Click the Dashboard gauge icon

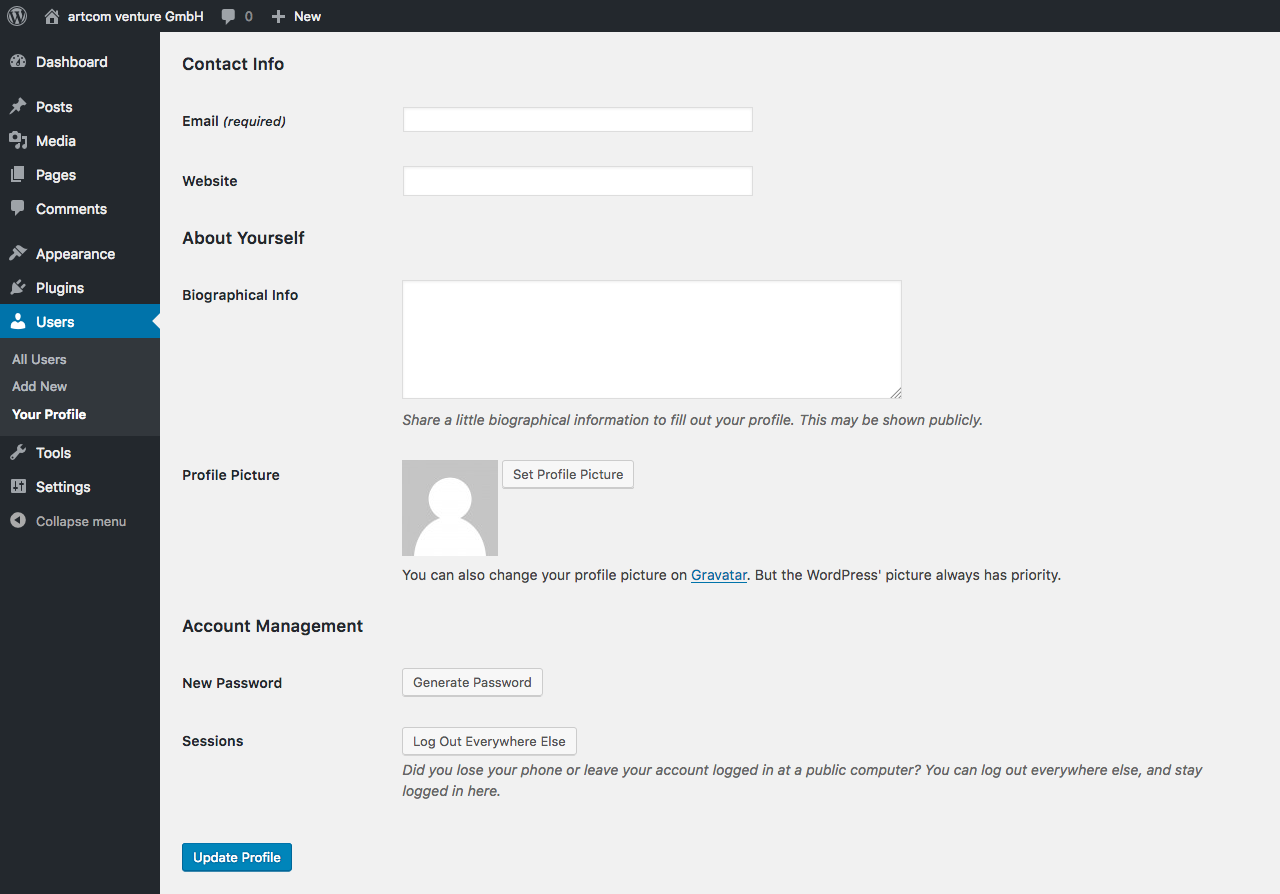coord(18,62)
